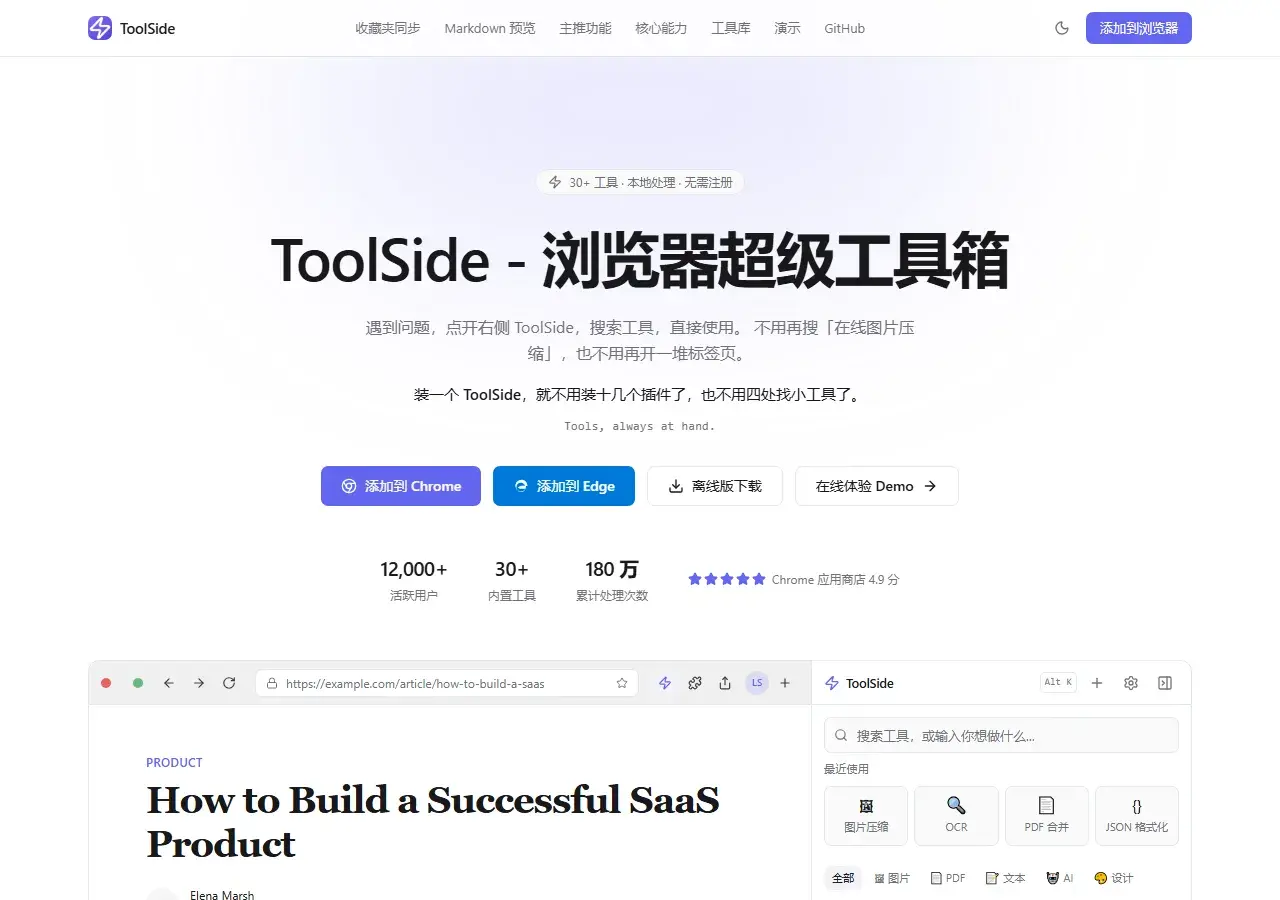Bookmark the page with the star icon
This screenshot has height=900, width=1280.
(x=622, y=683)
